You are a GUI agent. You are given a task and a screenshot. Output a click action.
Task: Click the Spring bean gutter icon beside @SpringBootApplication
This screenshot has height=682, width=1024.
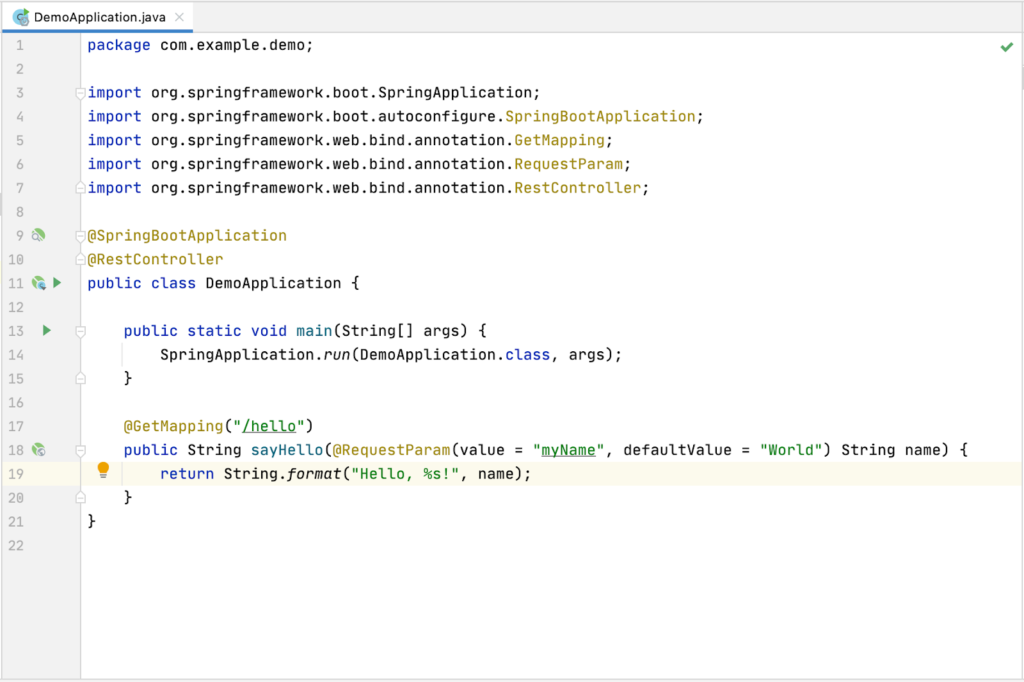[x=37, y=235]
